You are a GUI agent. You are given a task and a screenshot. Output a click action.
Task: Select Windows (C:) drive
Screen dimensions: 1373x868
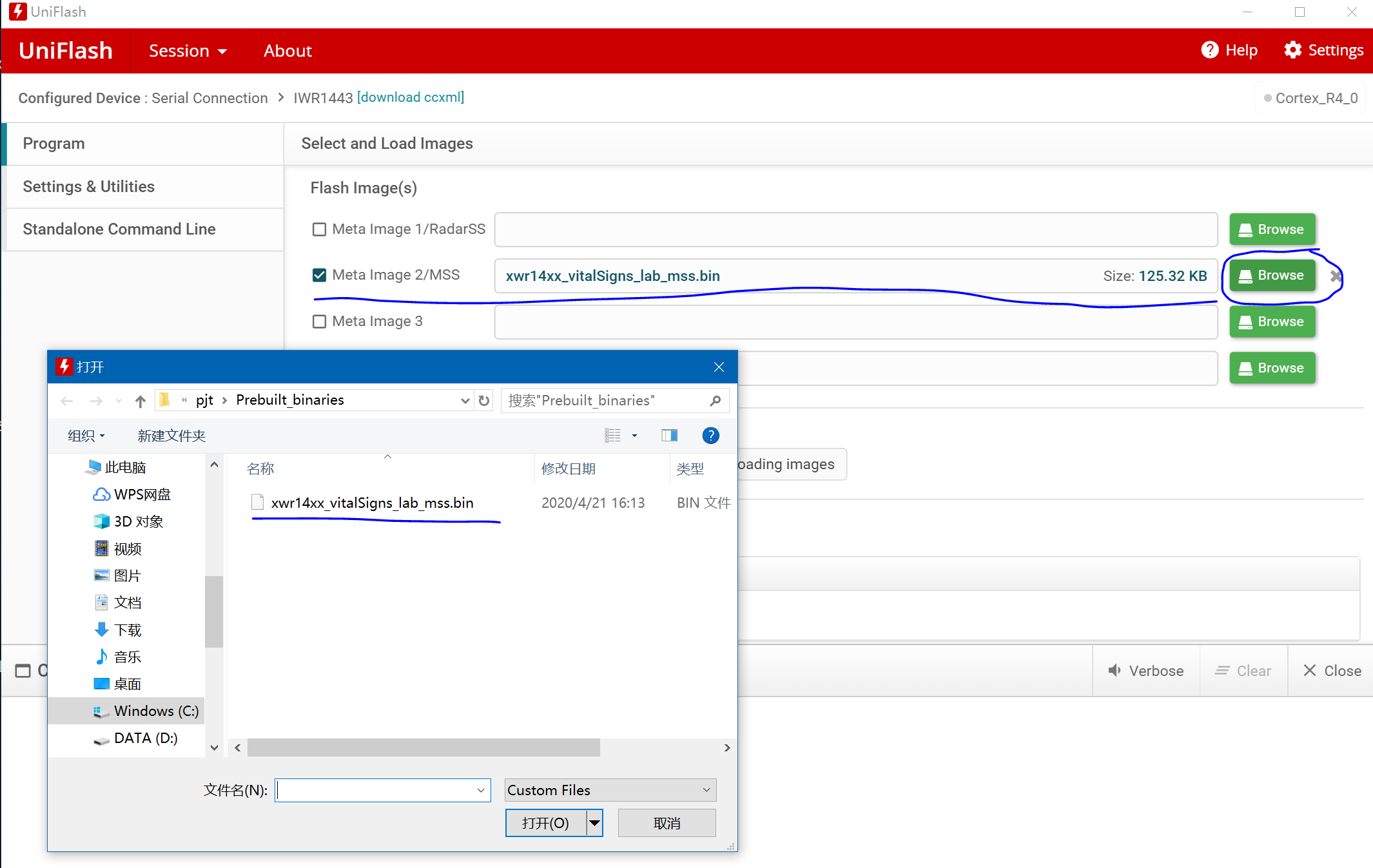[x=126, y=711]
